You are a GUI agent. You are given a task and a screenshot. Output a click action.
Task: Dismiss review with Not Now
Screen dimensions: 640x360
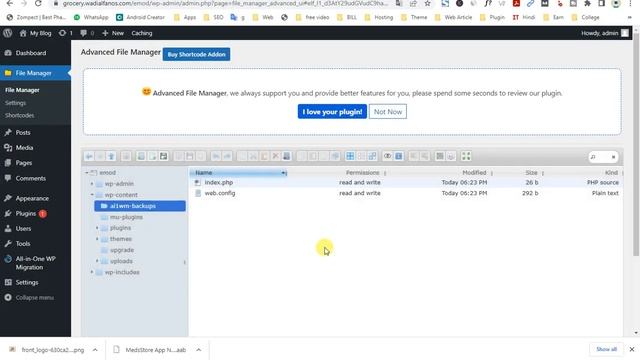(x=388, y=111)
